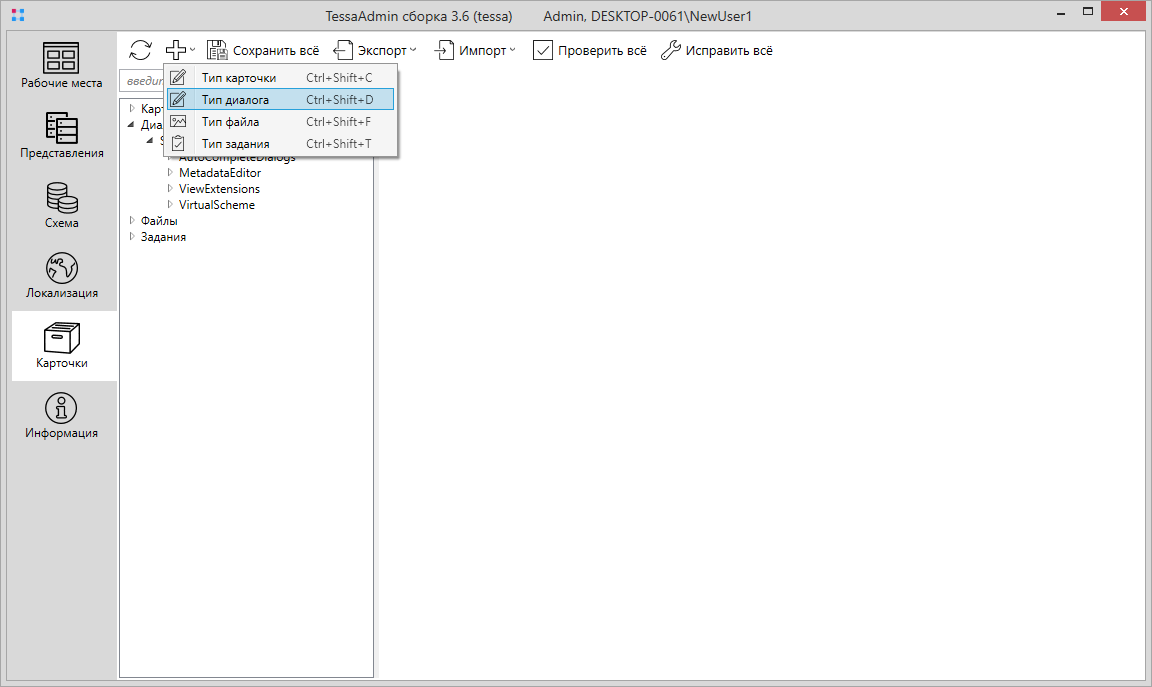This screenshot has width=1152, height=687.
Task: Click the plus add-new icon
Action: [176, 50]
